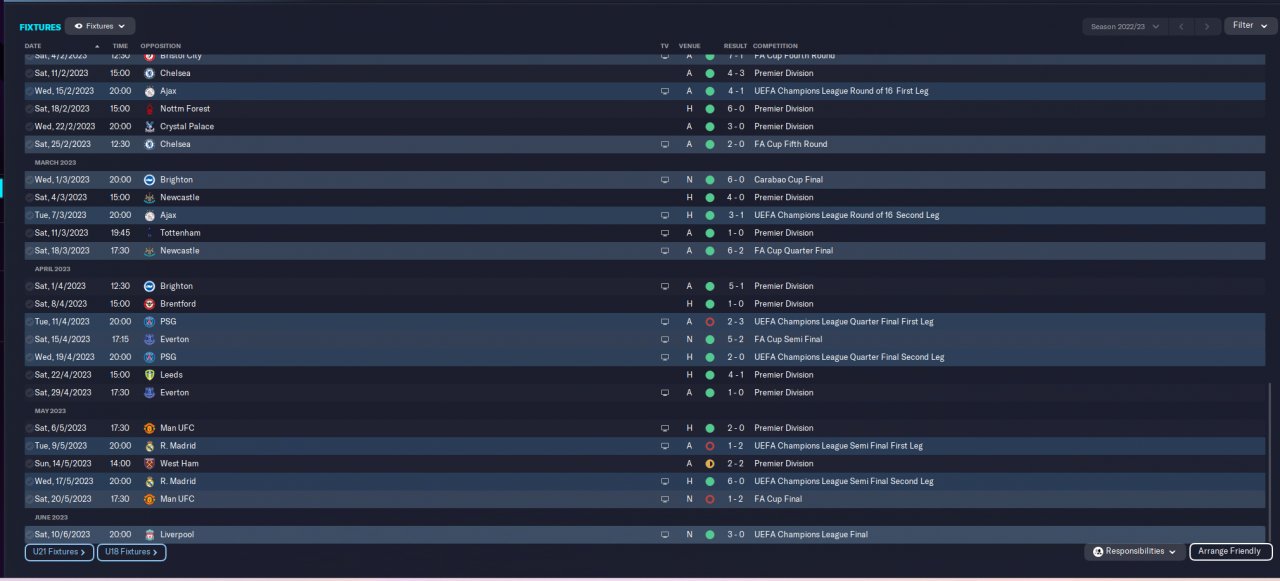Viewport: 1280px width, 581px height.
Task: Sort by the Opposition column header
Action: pyautogui.click(x=161, y=46)
